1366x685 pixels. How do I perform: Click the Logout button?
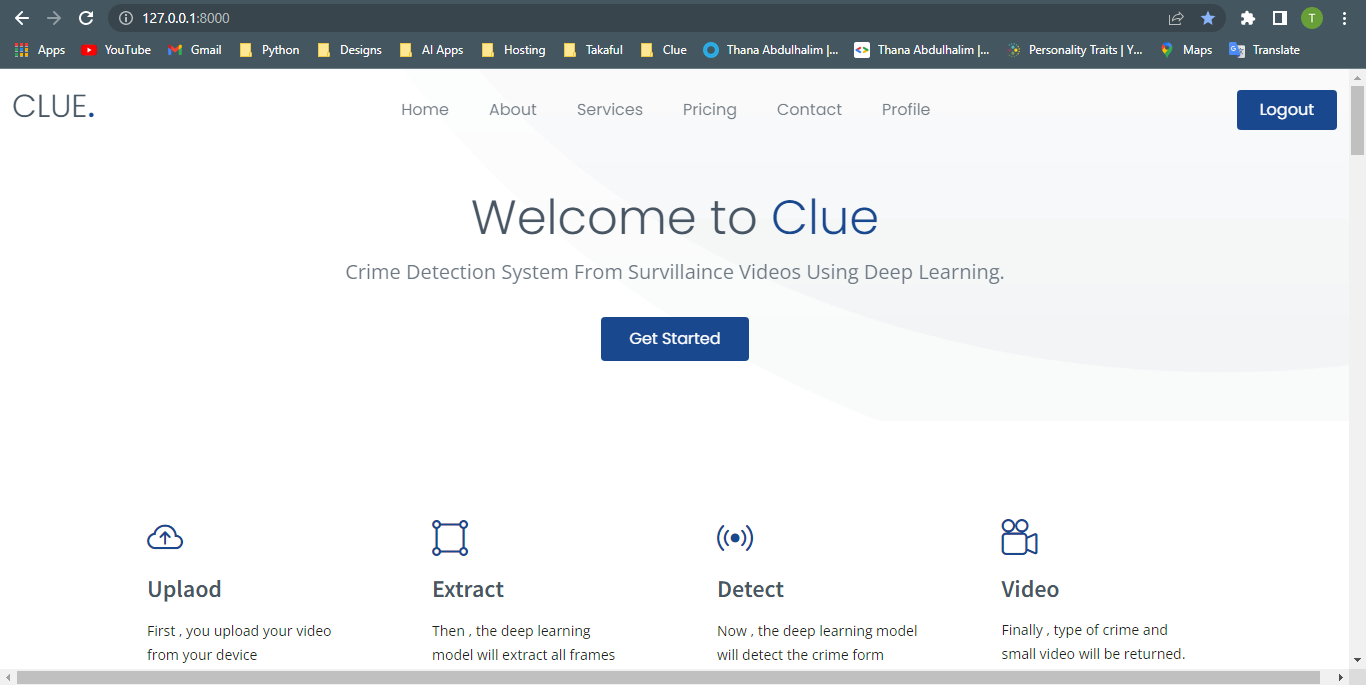(x=1286, y=110)
